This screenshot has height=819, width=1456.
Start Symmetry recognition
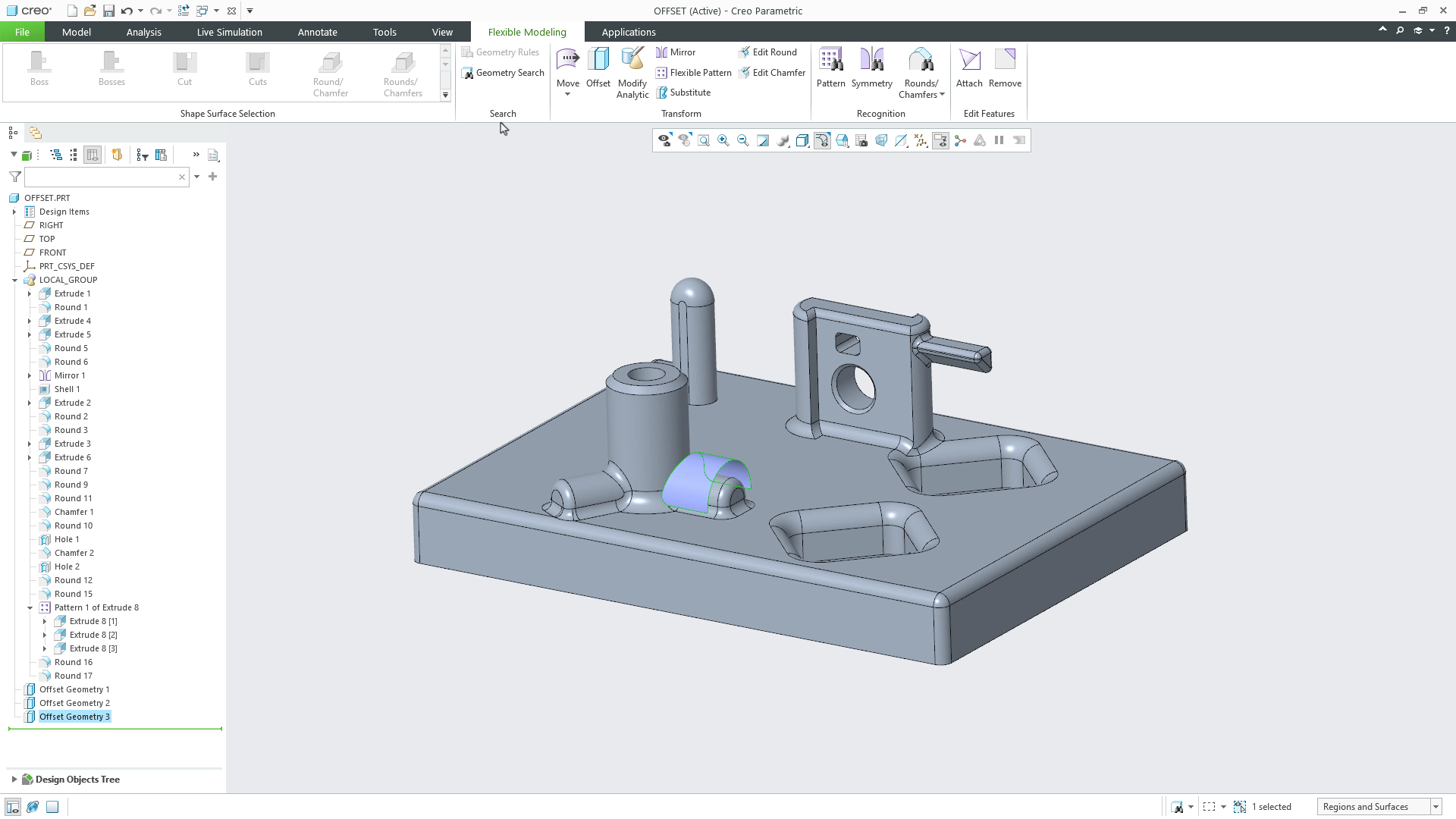871,68
